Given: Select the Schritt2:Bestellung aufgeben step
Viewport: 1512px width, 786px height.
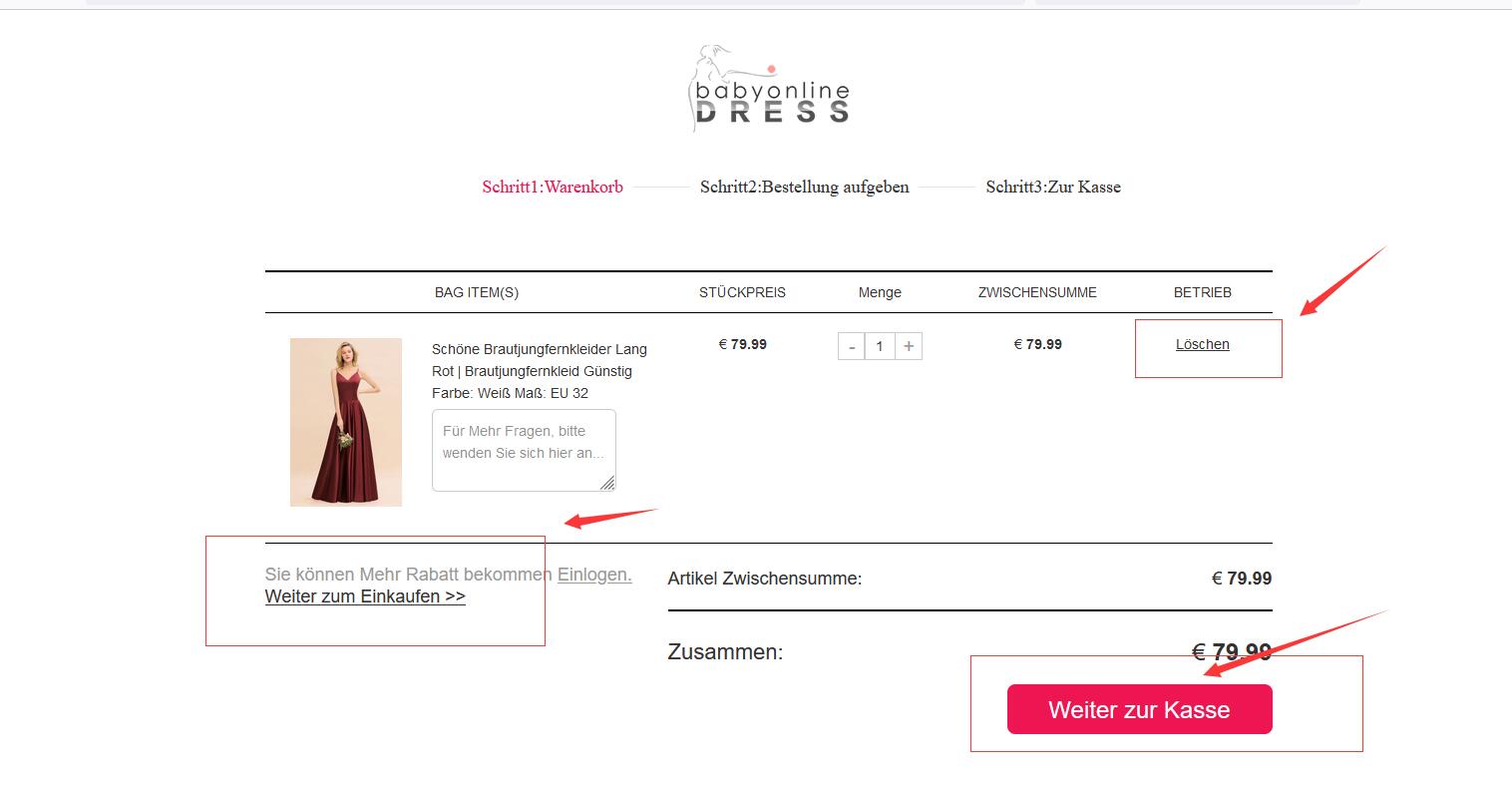Looking at the screenshot, I should [804, 187].
